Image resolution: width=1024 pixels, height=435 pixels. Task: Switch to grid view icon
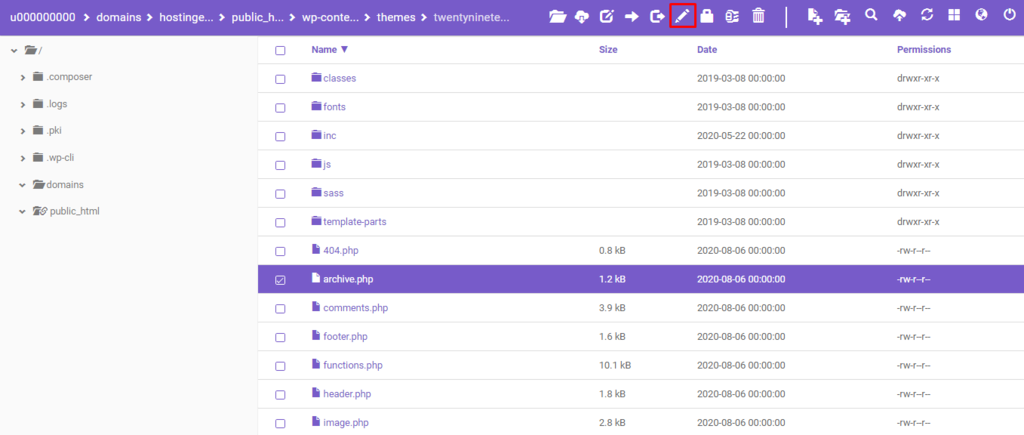click(x=954, y=16)
